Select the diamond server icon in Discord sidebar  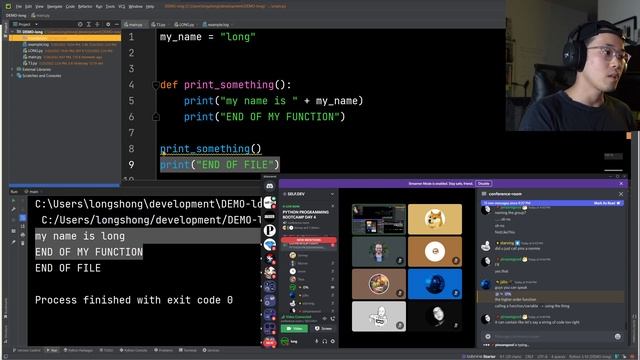coord(269,245)
